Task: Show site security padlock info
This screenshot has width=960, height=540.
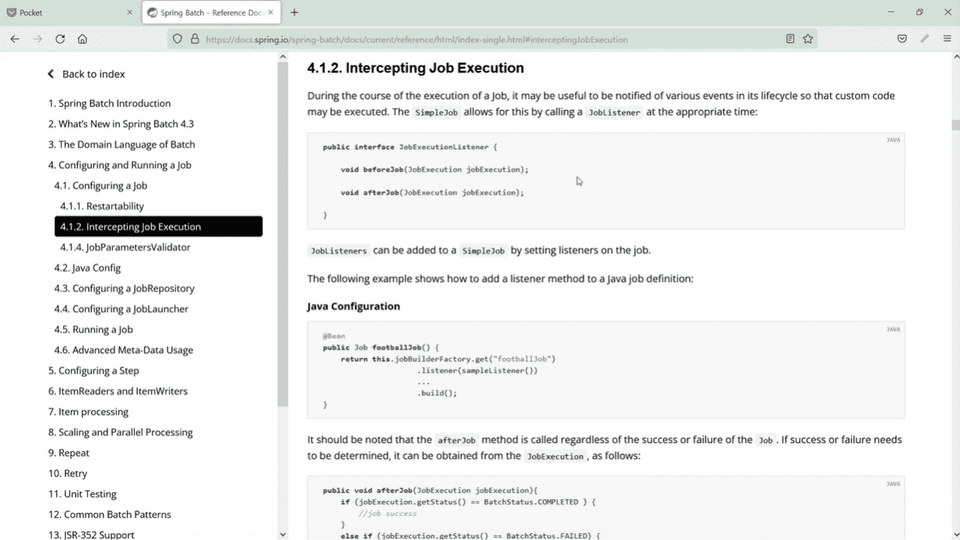Action: coord(195,39)
